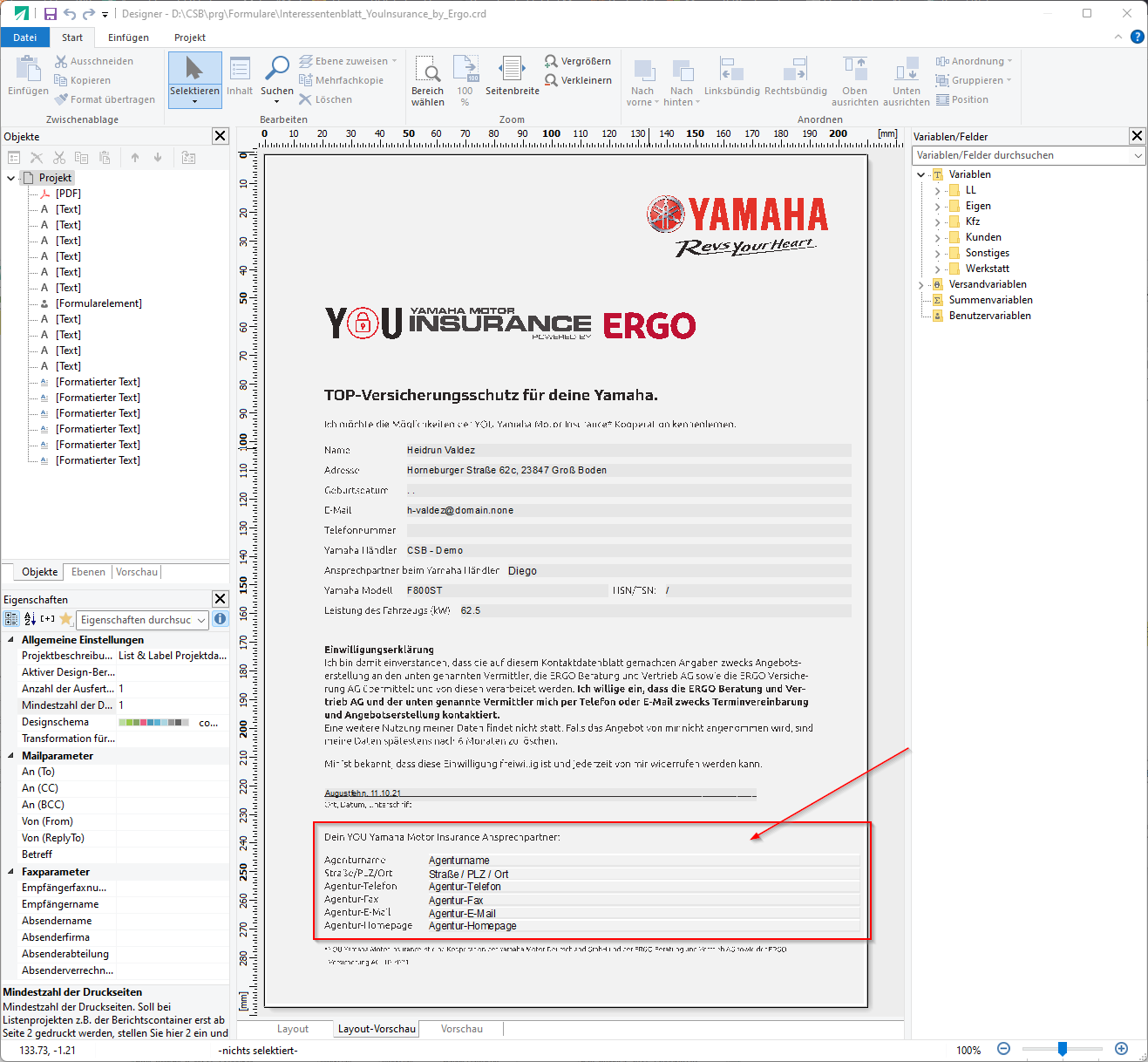Switch to bottom Vorschau view tab
This screenshot has width=1148, height=1062.
462,1029
